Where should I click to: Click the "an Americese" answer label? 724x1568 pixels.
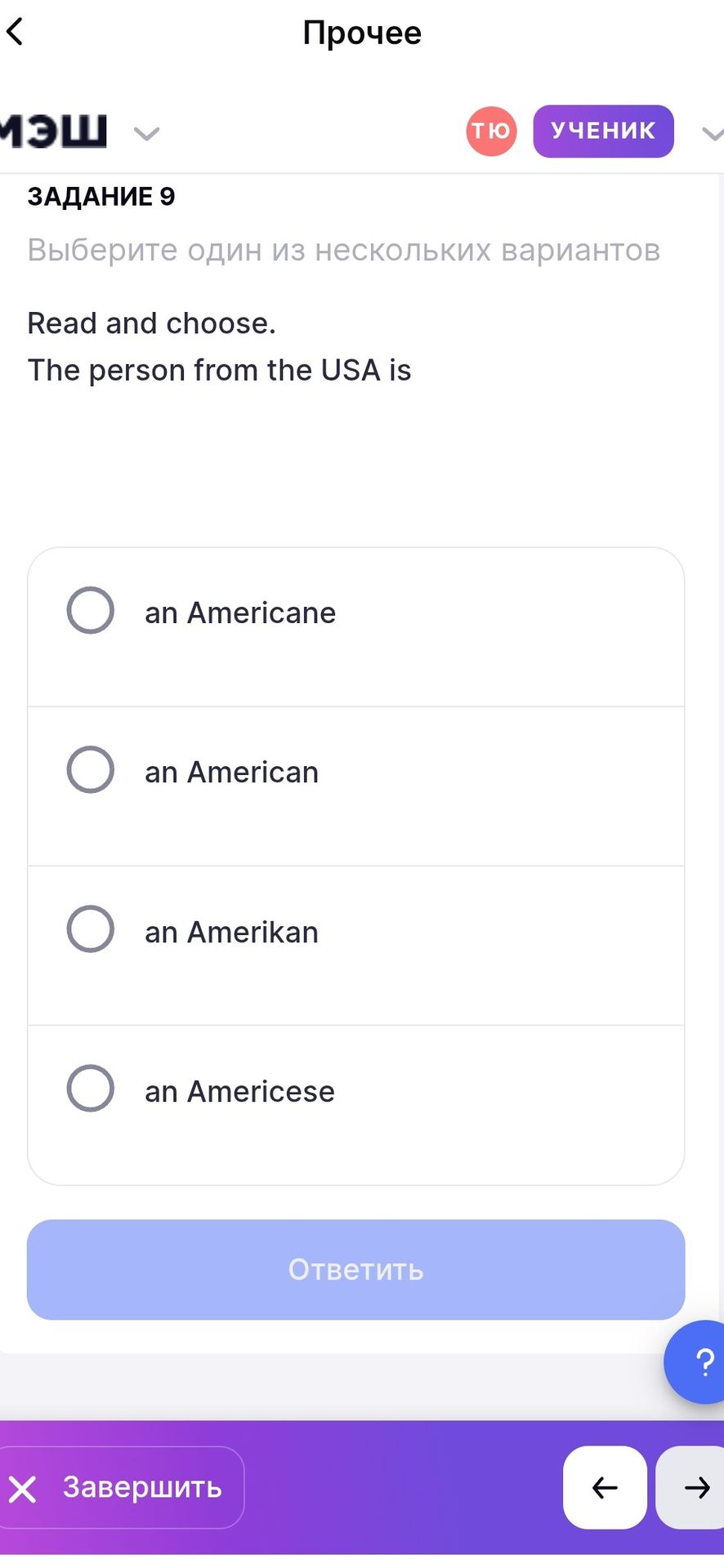click(239, 1092)
